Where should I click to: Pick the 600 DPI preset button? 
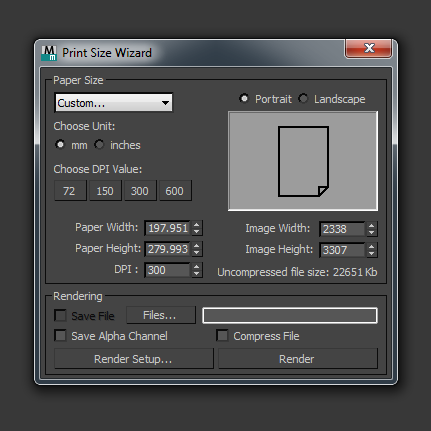175,191
